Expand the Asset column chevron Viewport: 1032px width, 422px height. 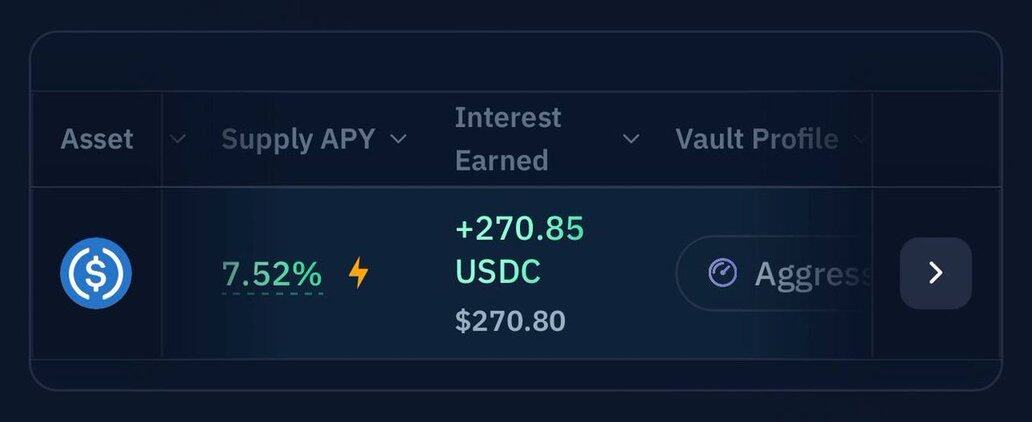178,139
